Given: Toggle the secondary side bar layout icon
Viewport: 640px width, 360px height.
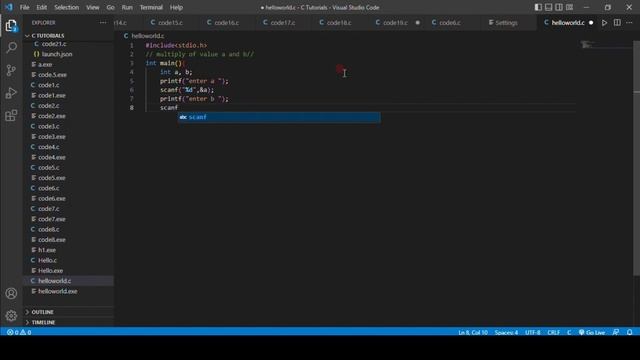Looking at the screenshot, I should point(559,7).
